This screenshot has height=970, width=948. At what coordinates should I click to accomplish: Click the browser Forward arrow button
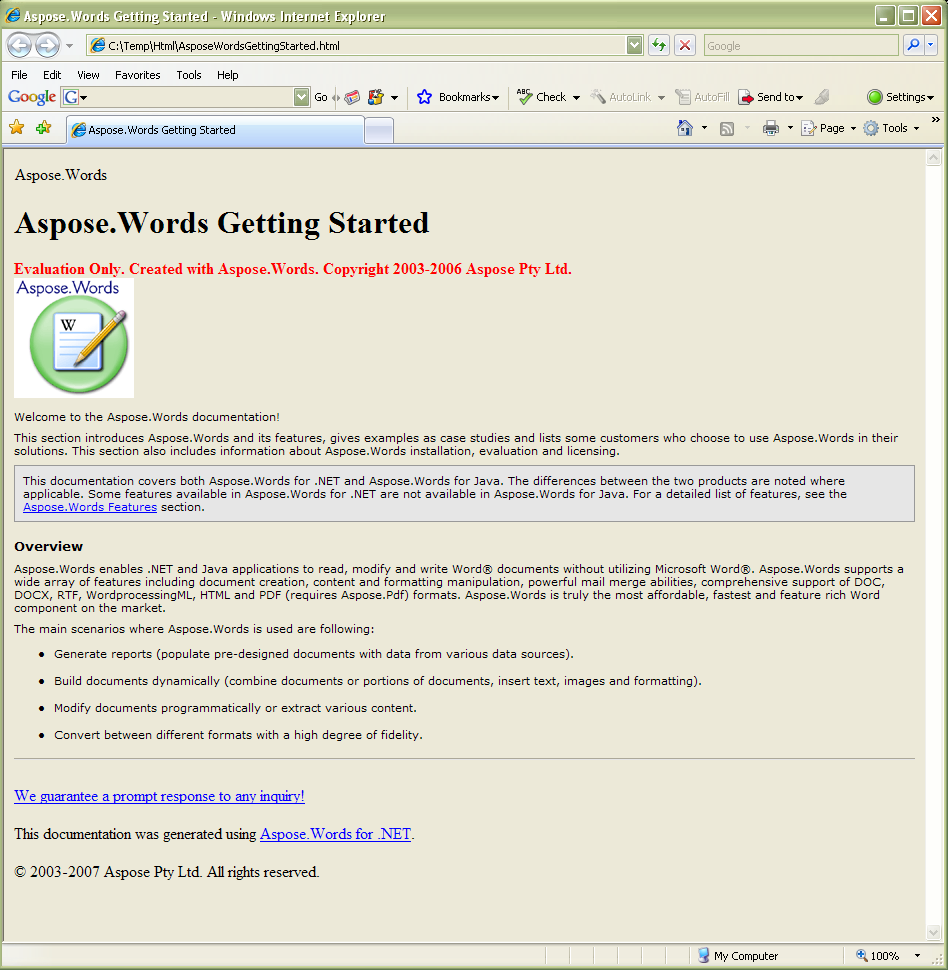tap(47, 45)
